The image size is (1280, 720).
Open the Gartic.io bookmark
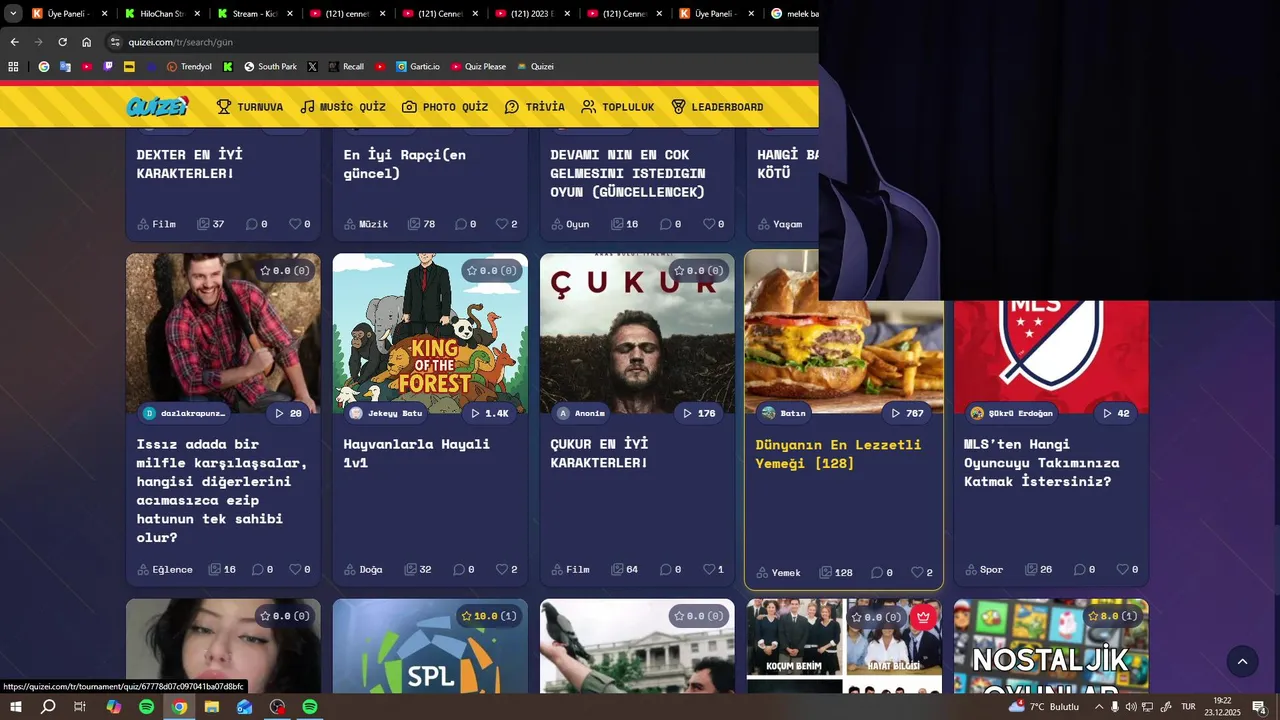(418, 67)
